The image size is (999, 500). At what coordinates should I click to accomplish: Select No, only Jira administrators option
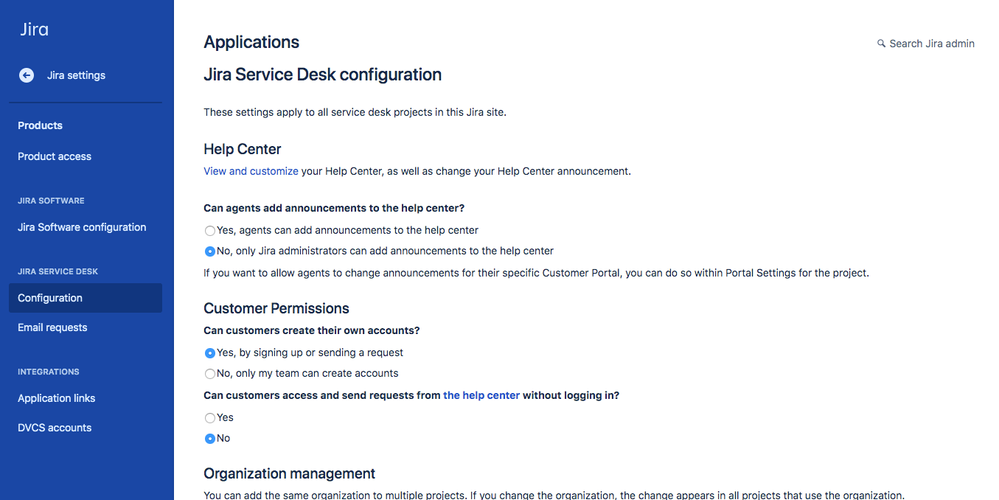pos(210,252)
